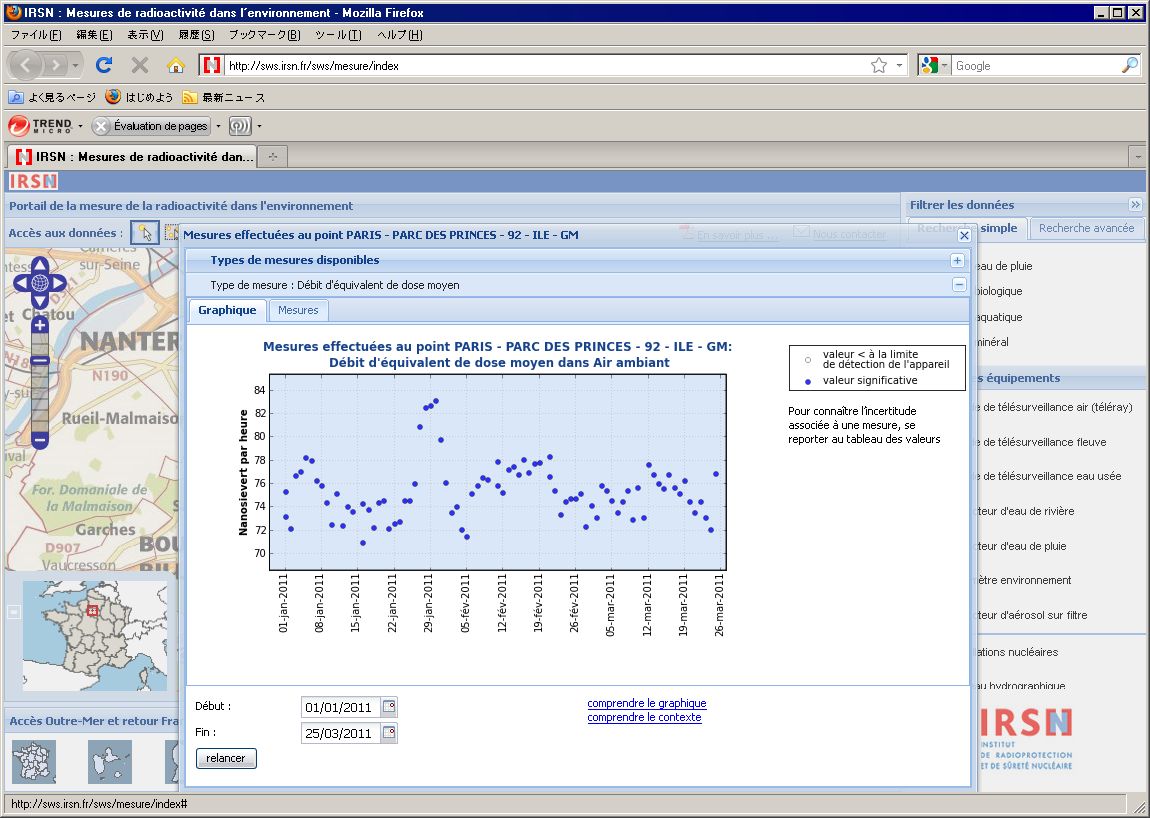
Task: Click the relancer button
Action: click(226, 758)
